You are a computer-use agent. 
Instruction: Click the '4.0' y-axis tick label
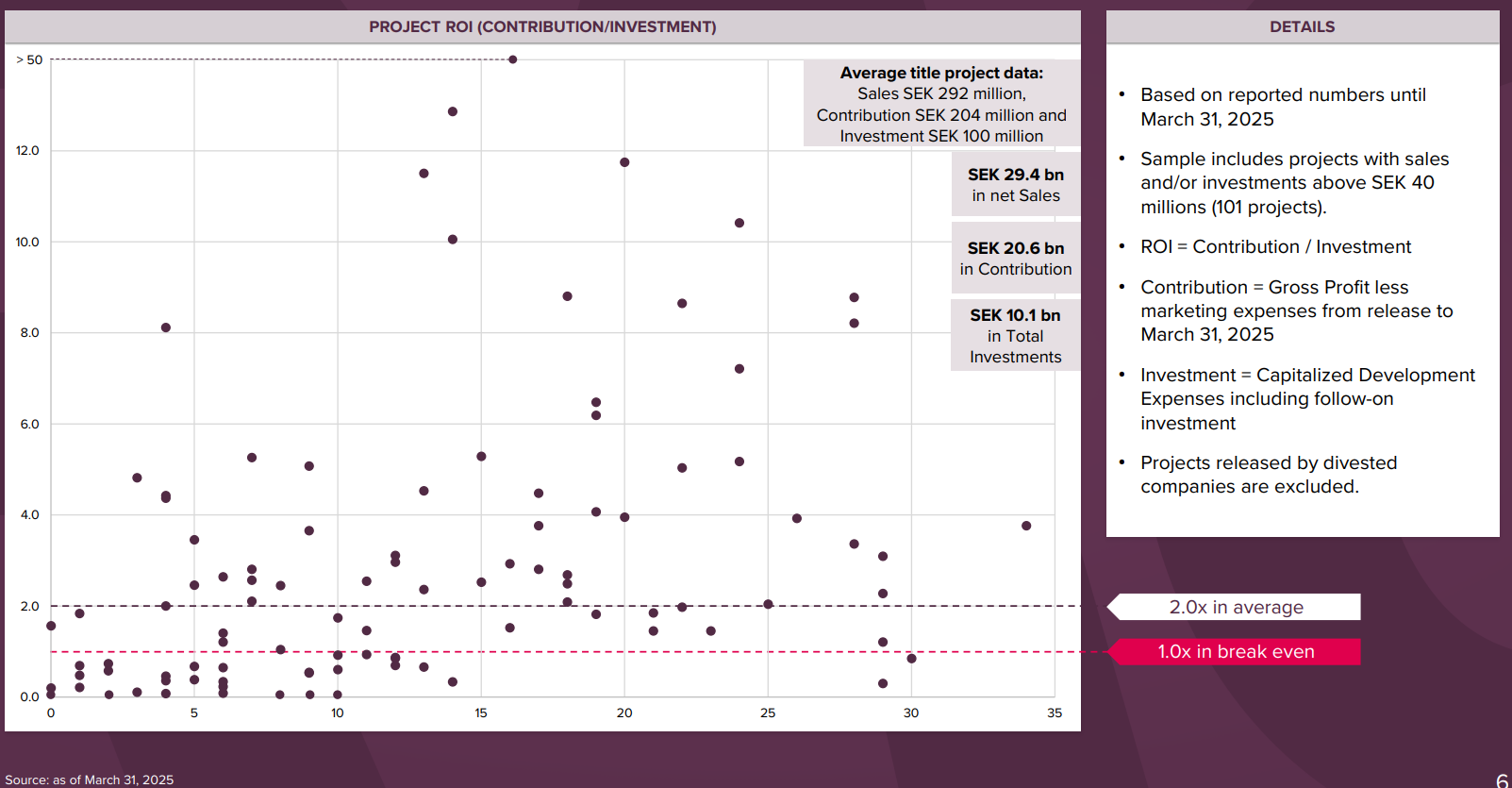[x=30, y=514]
